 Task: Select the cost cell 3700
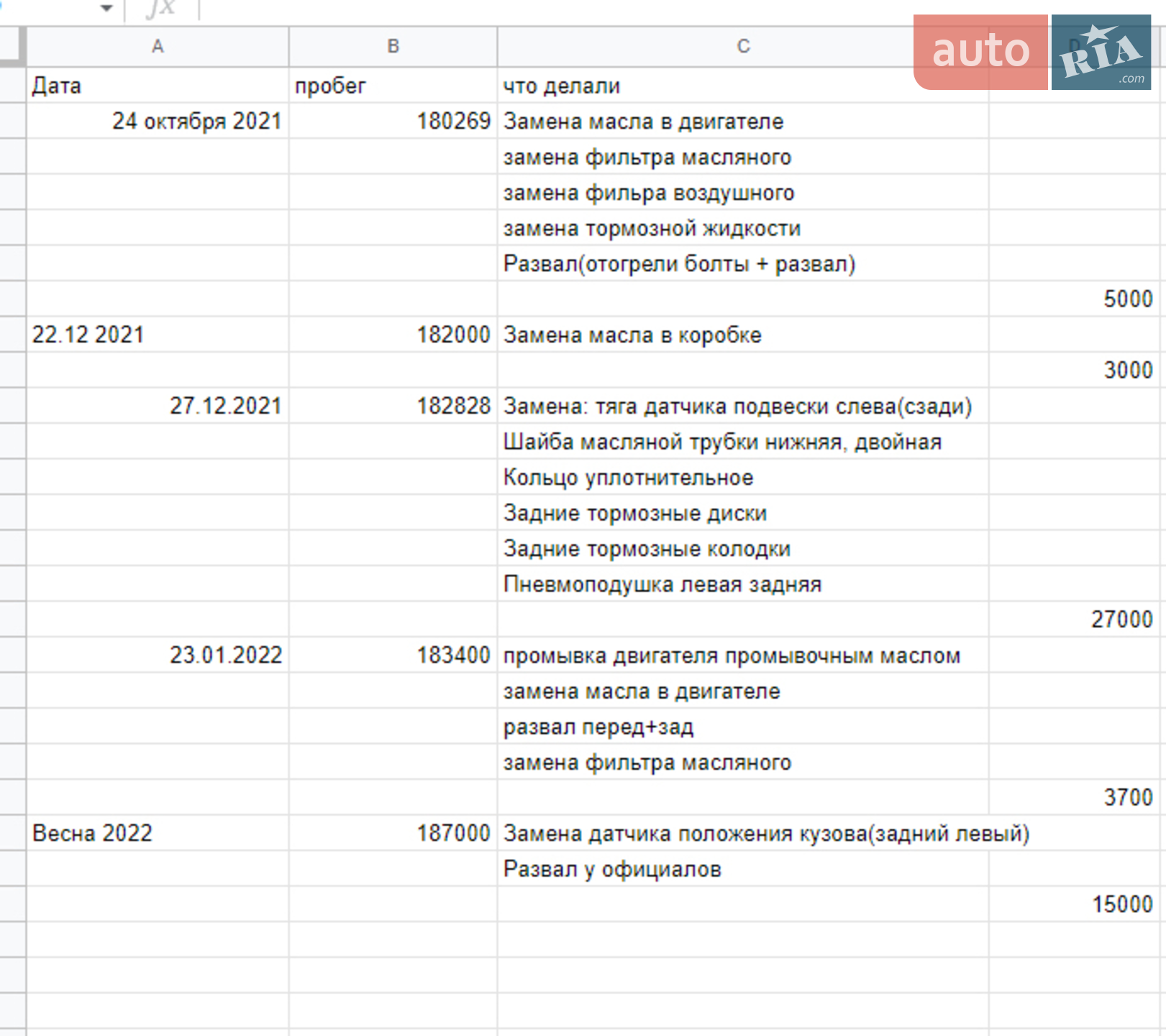(x=1074, y=797)
